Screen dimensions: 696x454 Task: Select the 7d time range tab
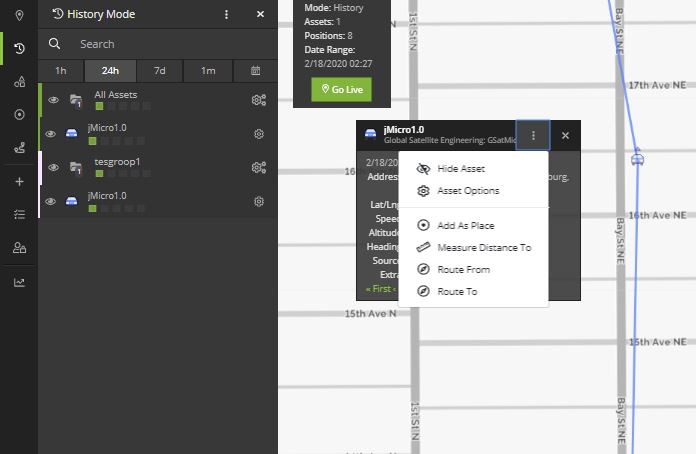159,71
